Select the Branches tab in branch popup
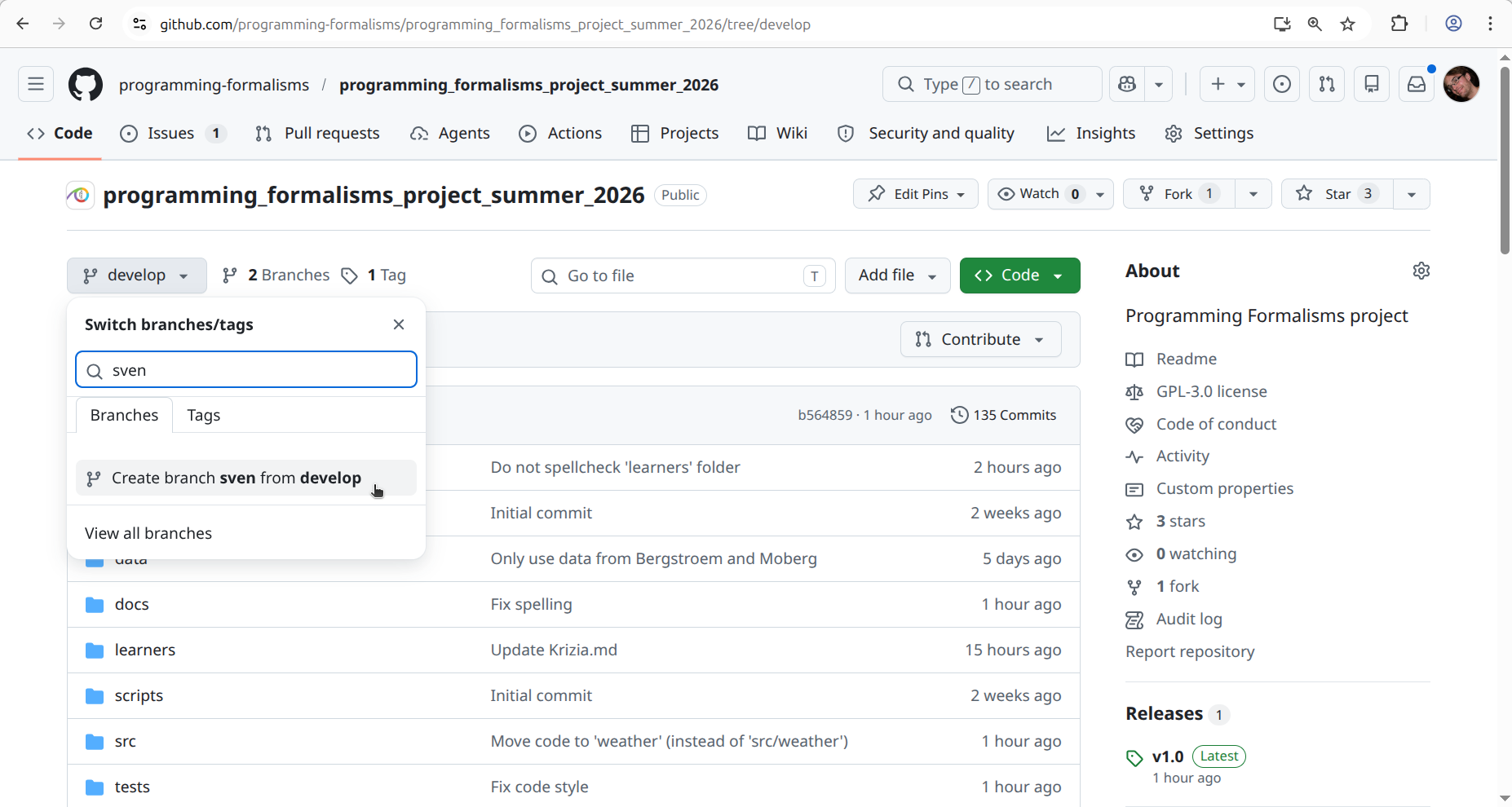 click(x=124, y=415)
